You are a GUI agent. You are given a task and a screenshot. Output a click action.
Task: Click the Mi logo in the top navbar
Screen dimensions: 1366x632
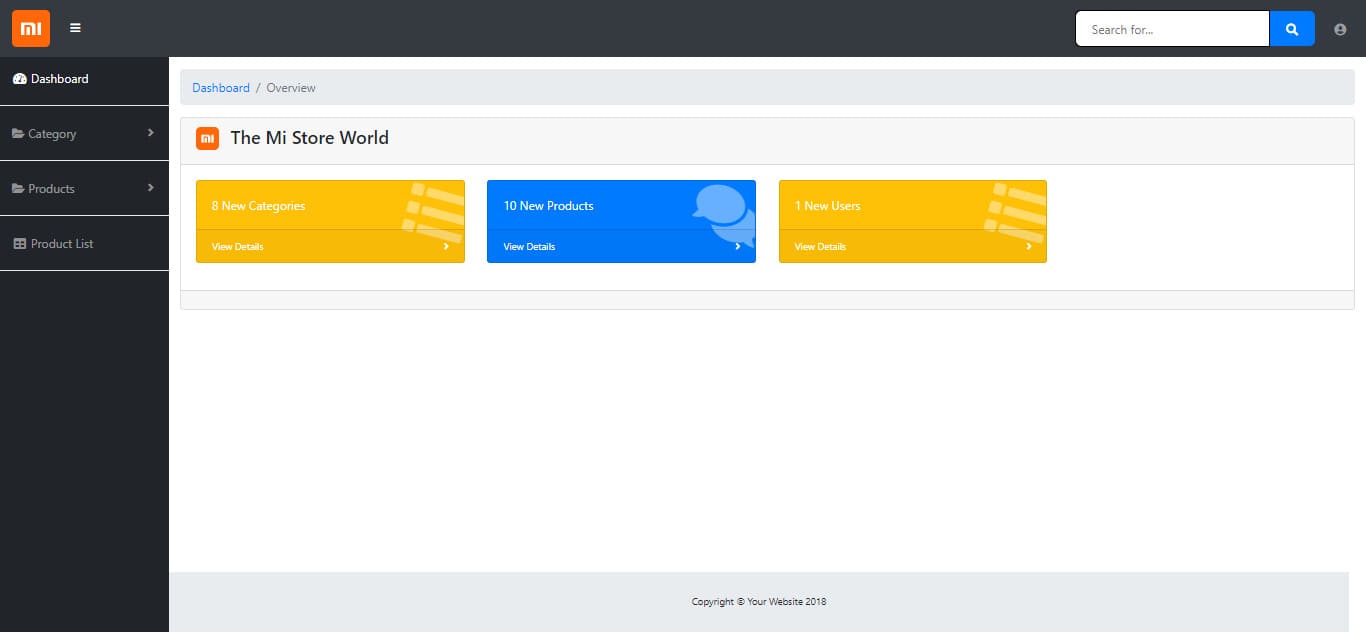point(30,28)
